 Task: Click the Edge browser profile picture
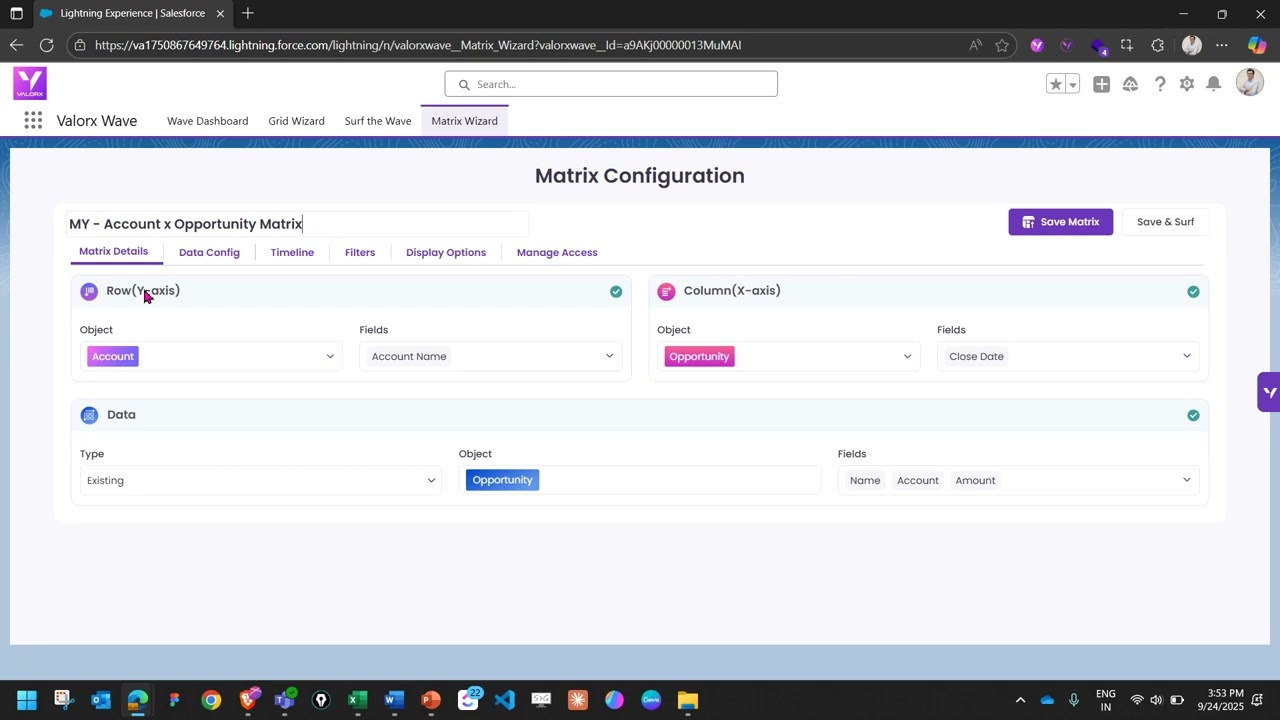(x=1191, y=45)
